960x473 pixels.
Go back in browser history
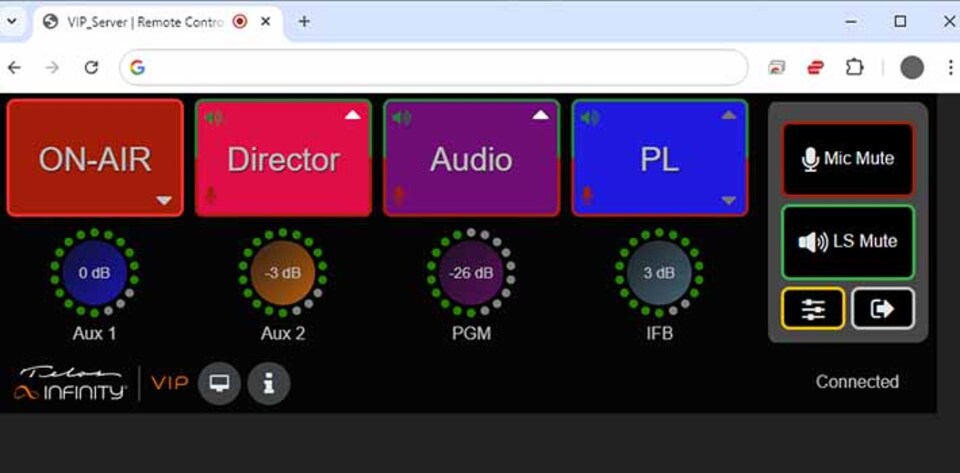coord(13,67)
